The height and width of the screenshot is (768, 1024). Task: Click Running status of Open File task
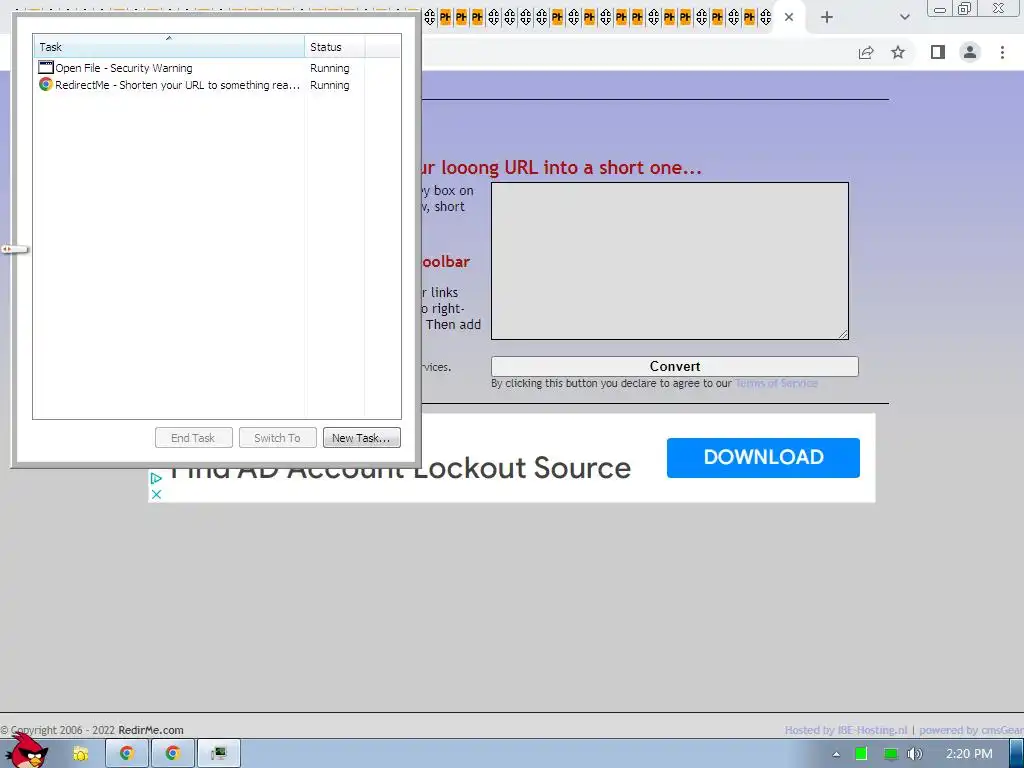[x=329, y=68]
